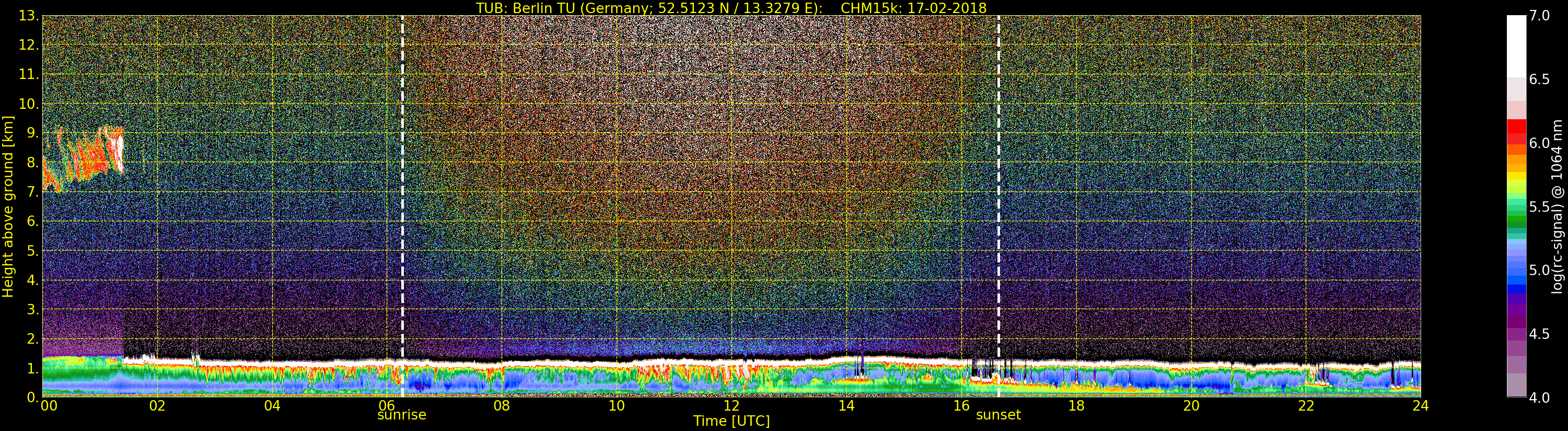This screenshot has width=1568, height=431.
Task: Click the "6.0" colorbar tick value
Action: coord(1539,143)
